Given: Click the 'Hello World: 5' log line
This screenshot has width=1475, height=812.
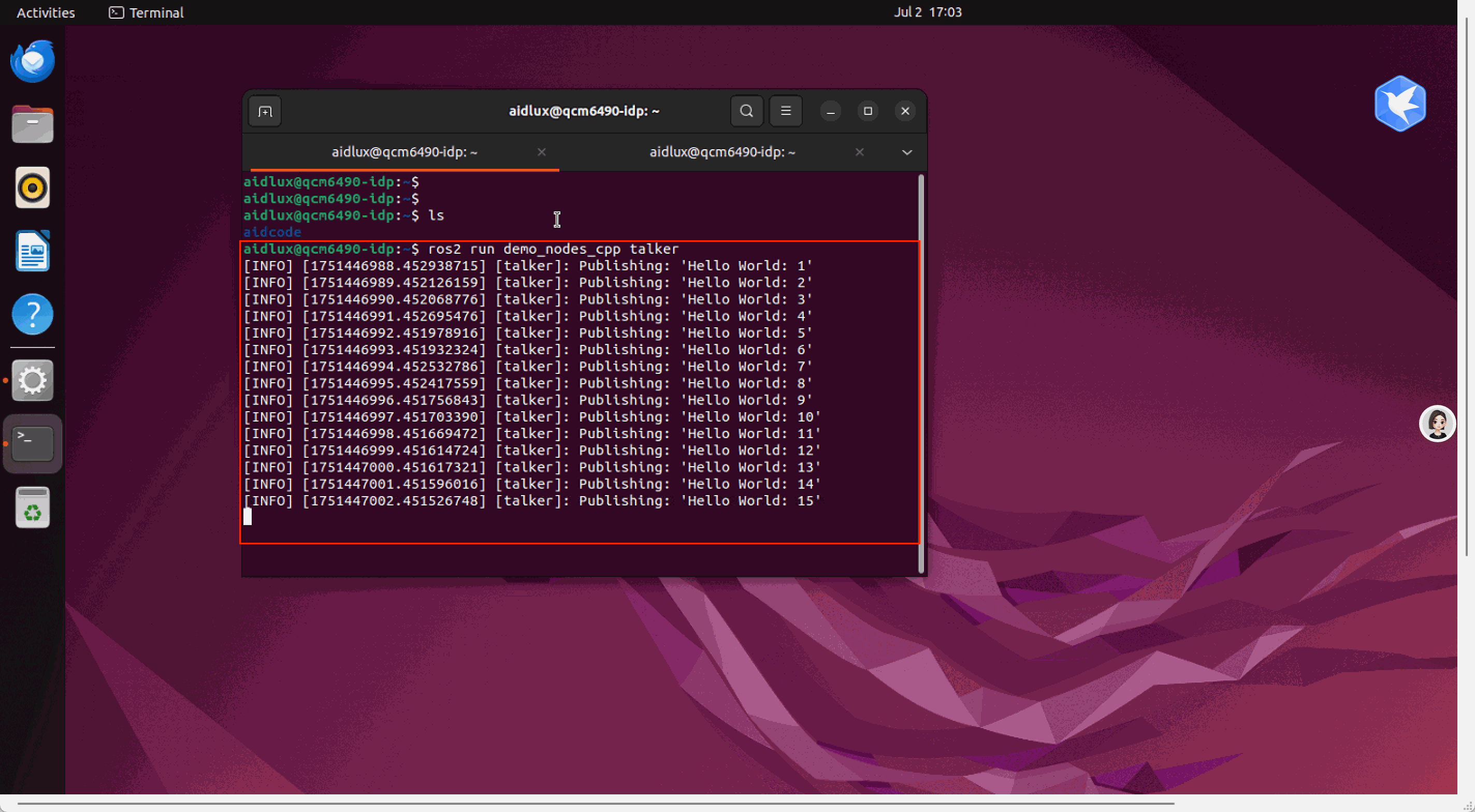Looking at the screenshot, I should coord(528,332).
